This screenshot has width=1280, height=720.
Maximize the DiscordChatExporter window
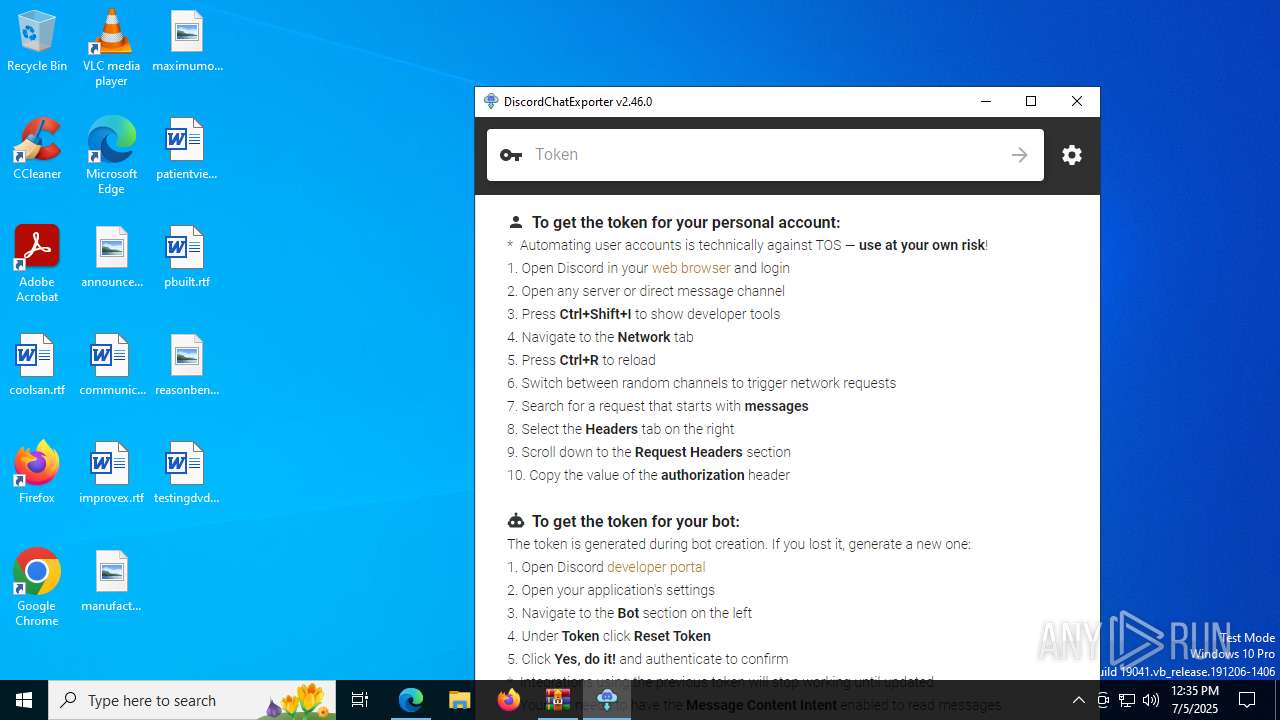tap(1031, 101)
